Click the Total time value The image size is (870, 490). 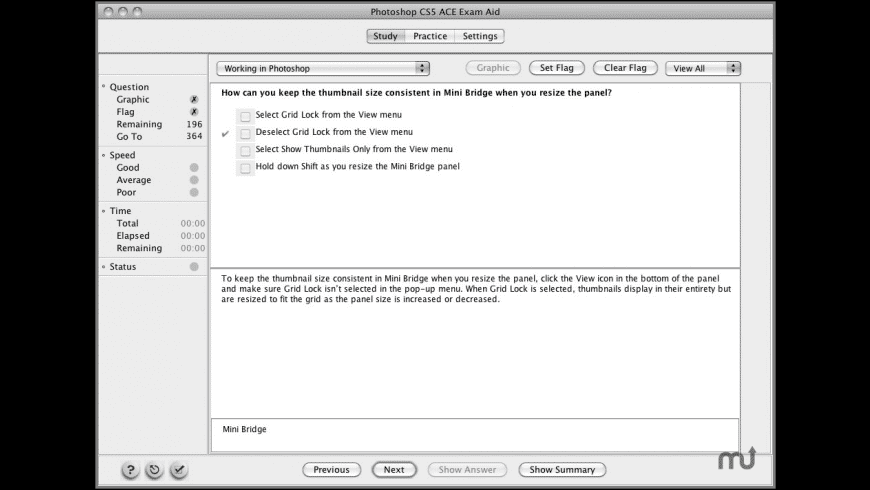coord(193,223)
